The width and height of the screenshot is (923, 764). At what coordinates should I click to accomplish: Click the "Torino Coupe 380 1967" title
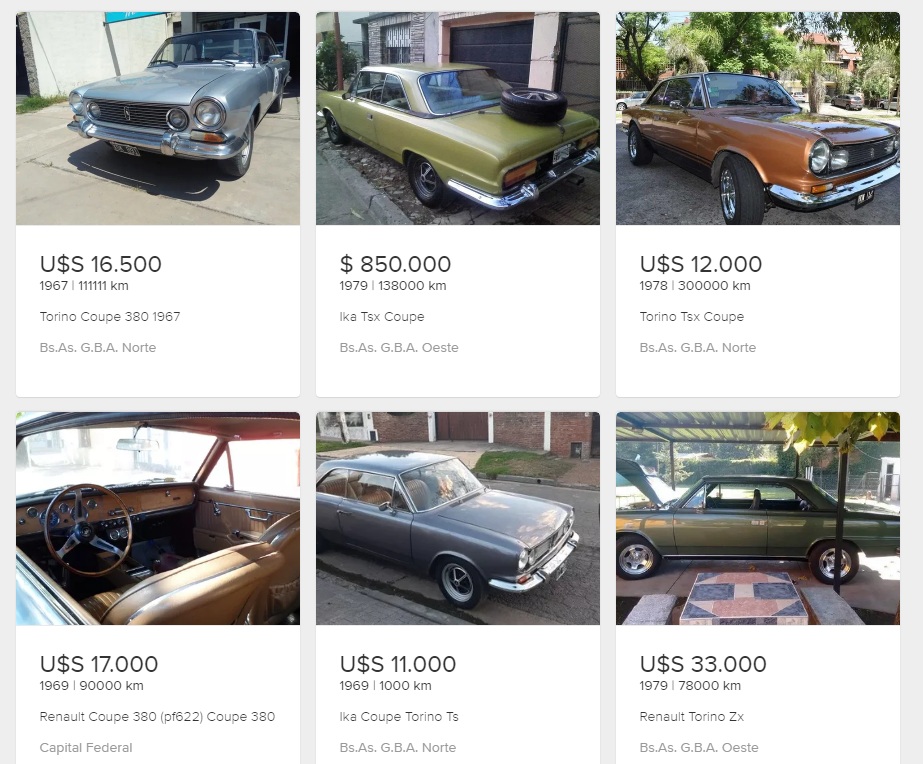point(110,317)
